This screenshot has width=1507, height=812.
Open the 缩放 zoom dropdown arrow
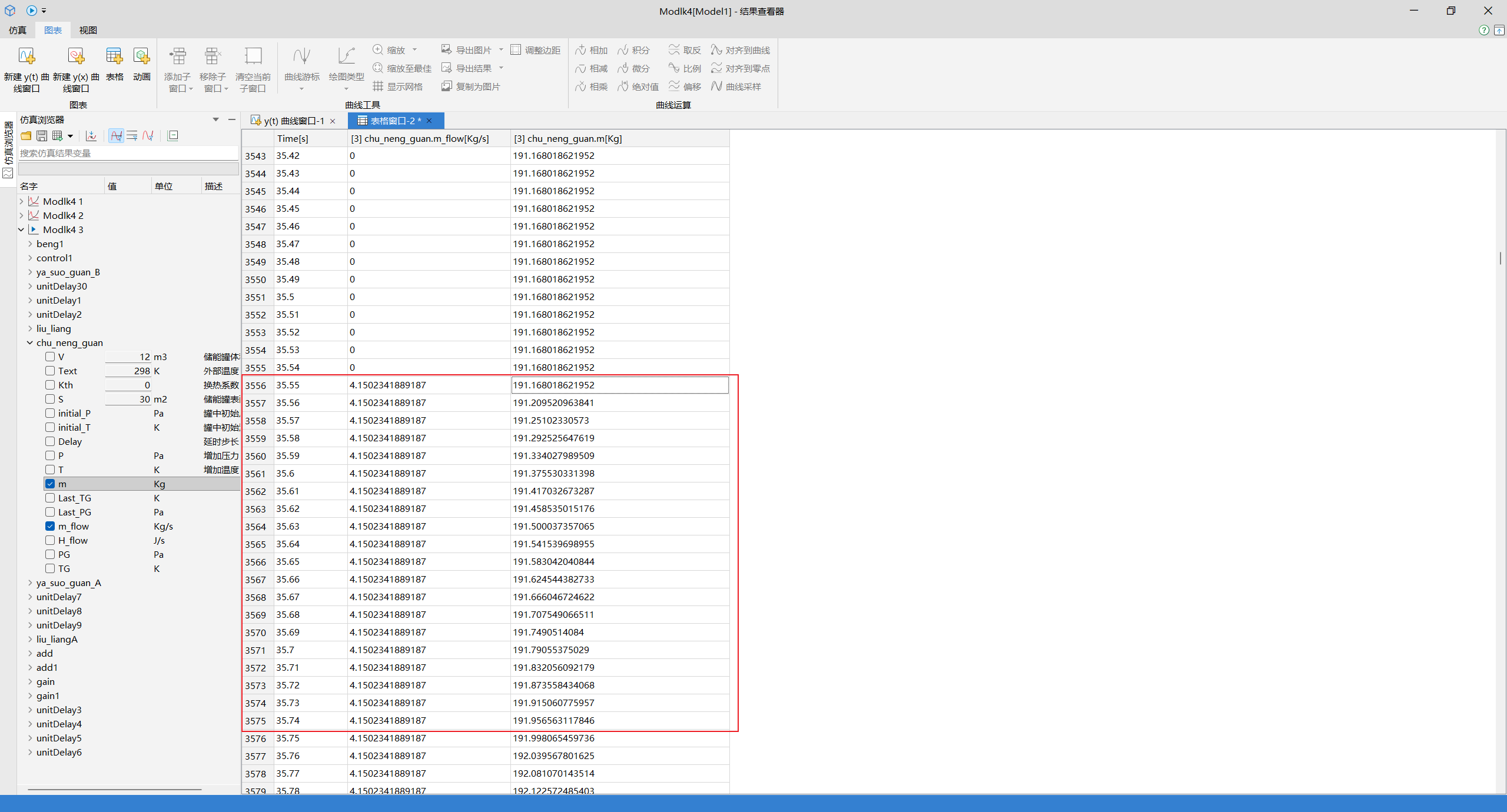(414, 50)
